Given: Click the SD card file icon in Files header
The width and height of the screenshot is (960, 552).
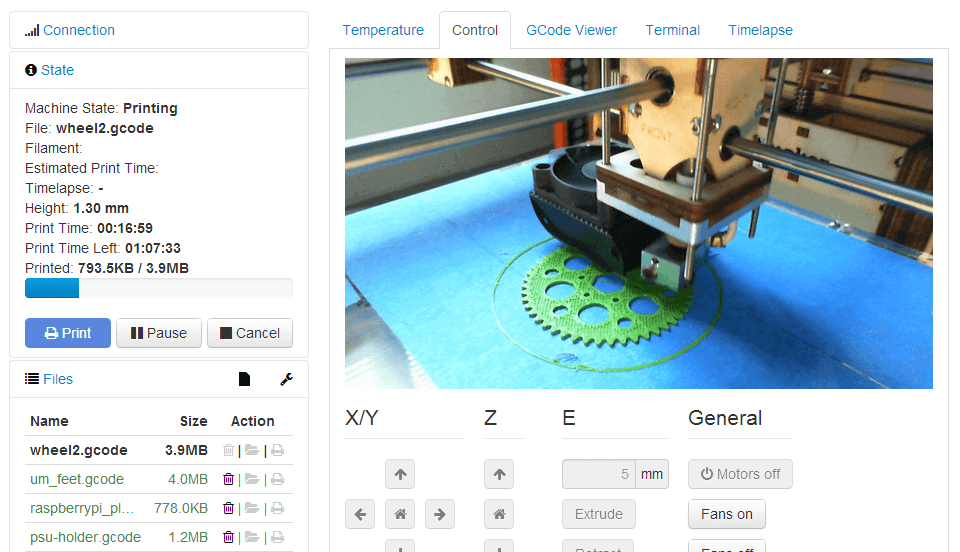Looking at the screenshot, I should click(244, 379).
